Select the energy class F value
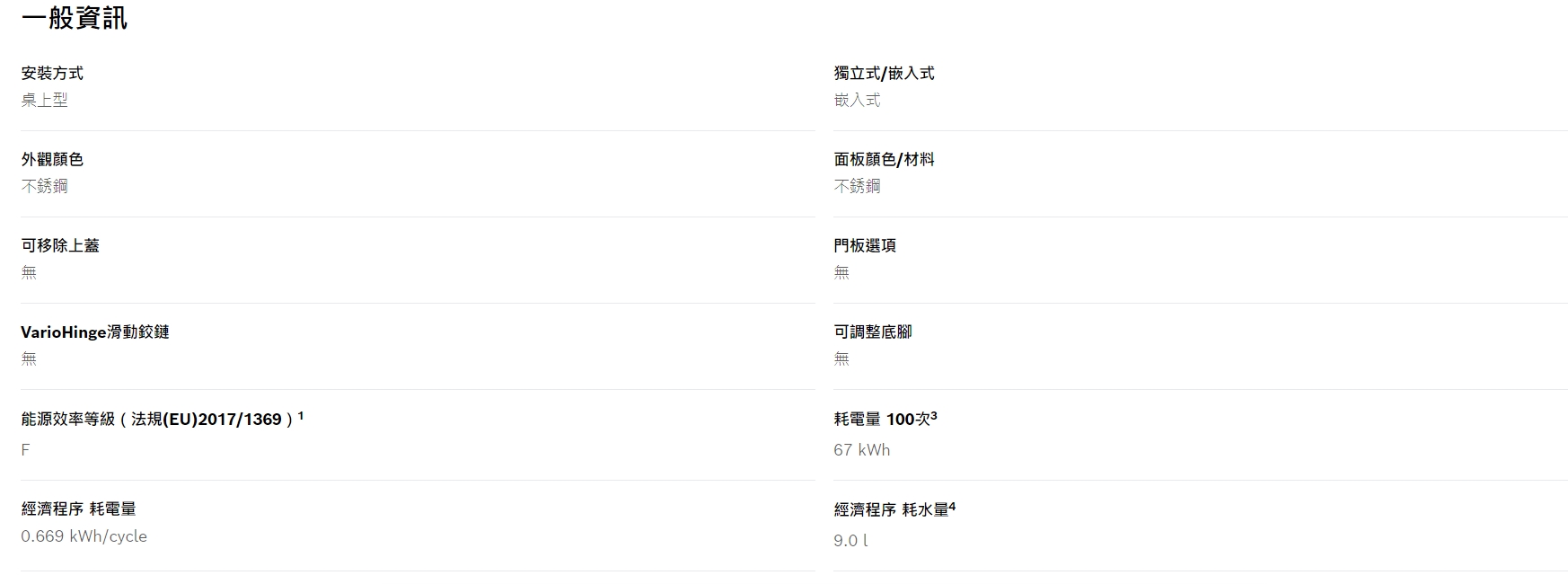 pos(25,449)
